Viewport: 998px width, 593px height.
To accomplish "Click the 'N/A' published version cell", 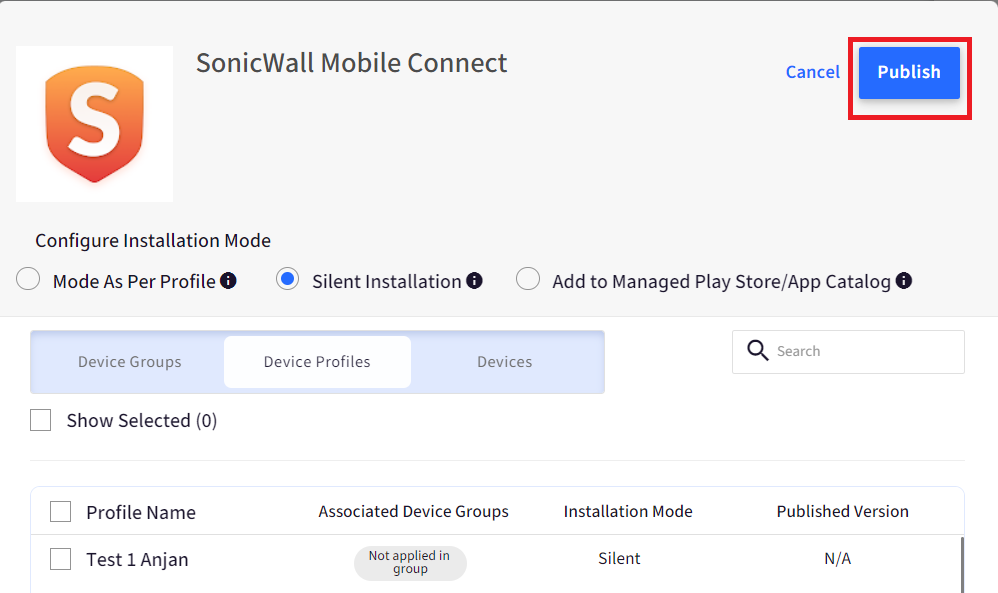I will click(x=838, y=559).
